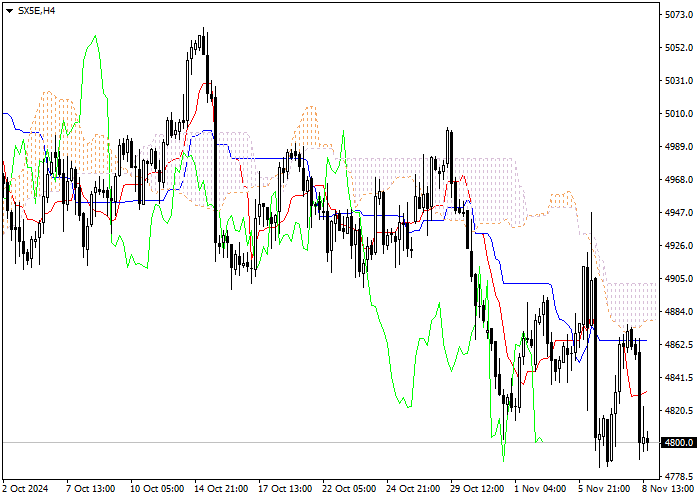
Task: Click the 5 Nov 21:00 time label
Action: tap(604, 489)
